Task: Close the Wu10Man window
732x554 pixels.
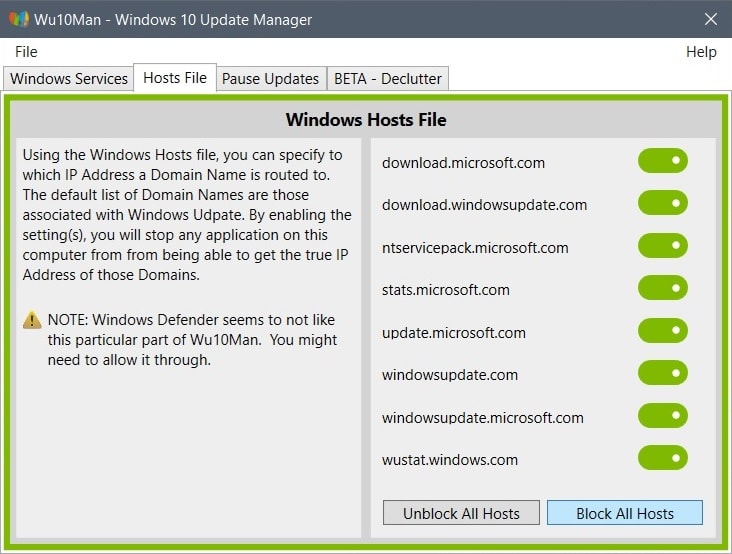Action: (x=711, y=19)
